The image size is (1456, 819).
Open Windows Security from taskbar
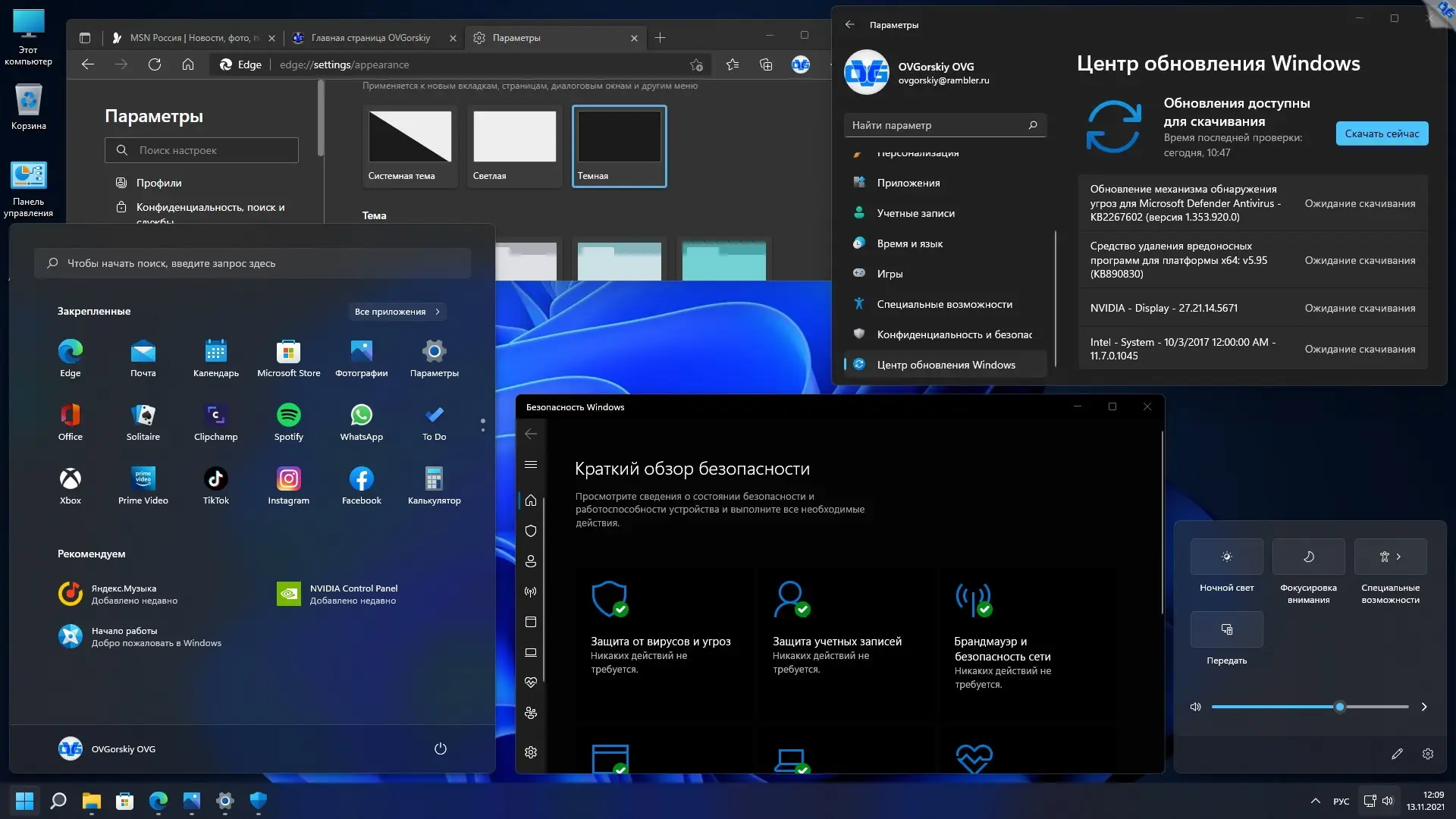pyautogui.click(x=259, y=800)
